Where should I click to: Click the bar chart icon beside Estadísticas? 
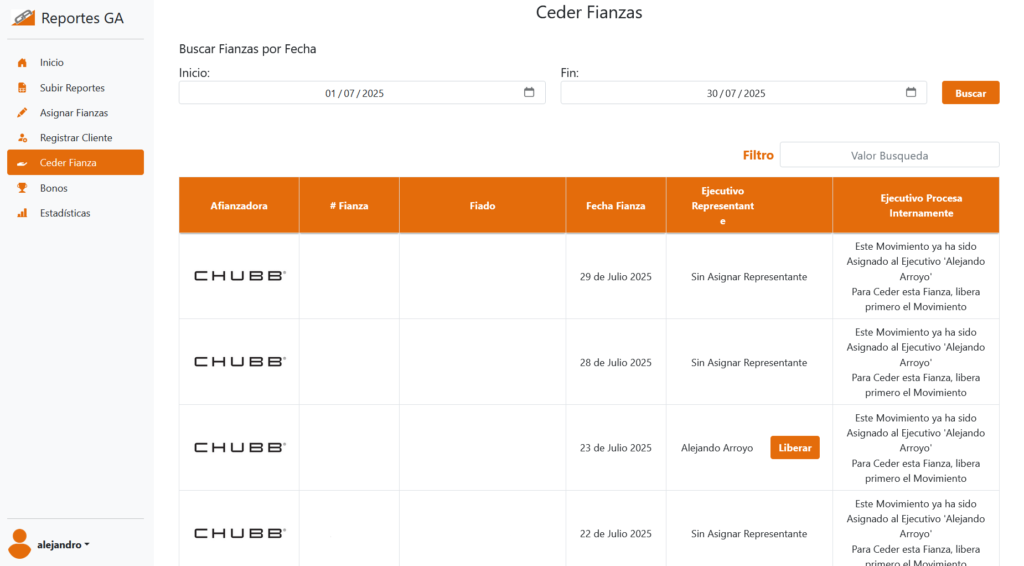coord(22,213)
